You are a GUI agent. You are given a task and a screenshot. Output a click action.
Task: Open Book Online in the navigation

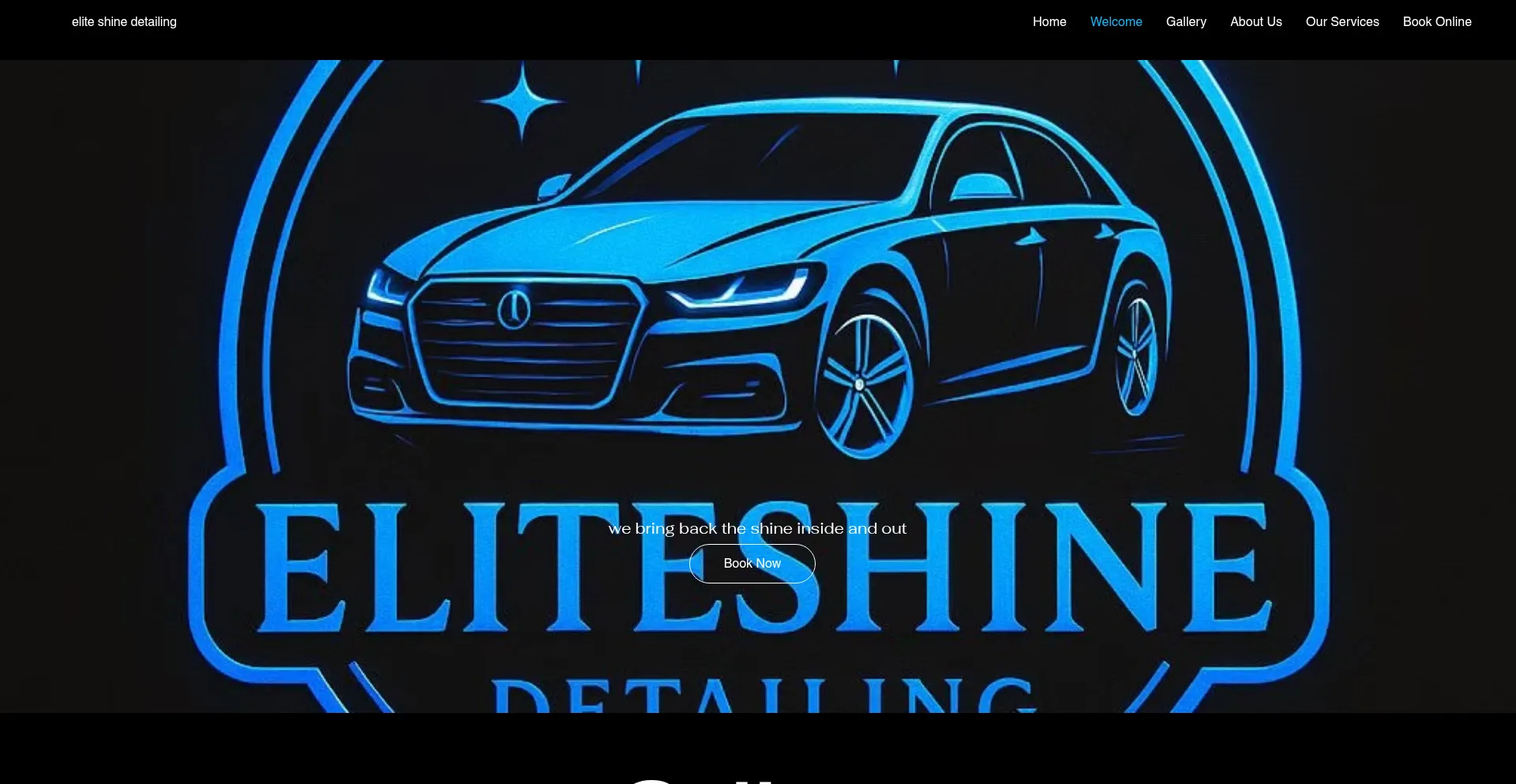click(1437, 22)
